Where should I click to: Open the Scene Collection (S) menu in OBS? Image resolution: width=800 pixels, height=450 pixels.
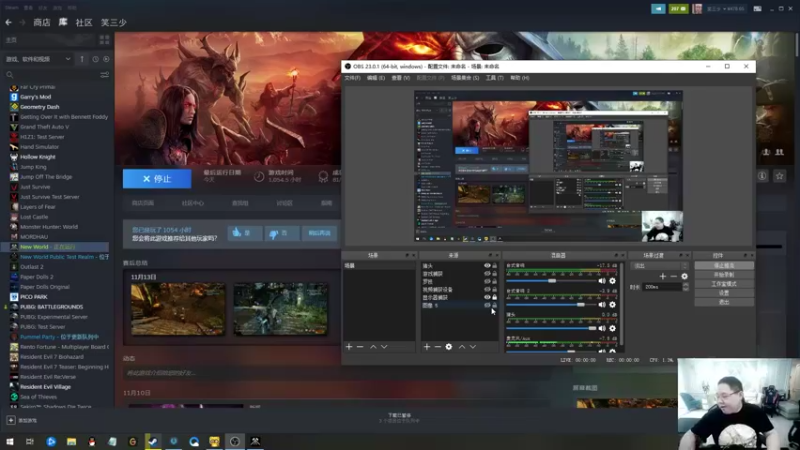click(x=465, y=78)
